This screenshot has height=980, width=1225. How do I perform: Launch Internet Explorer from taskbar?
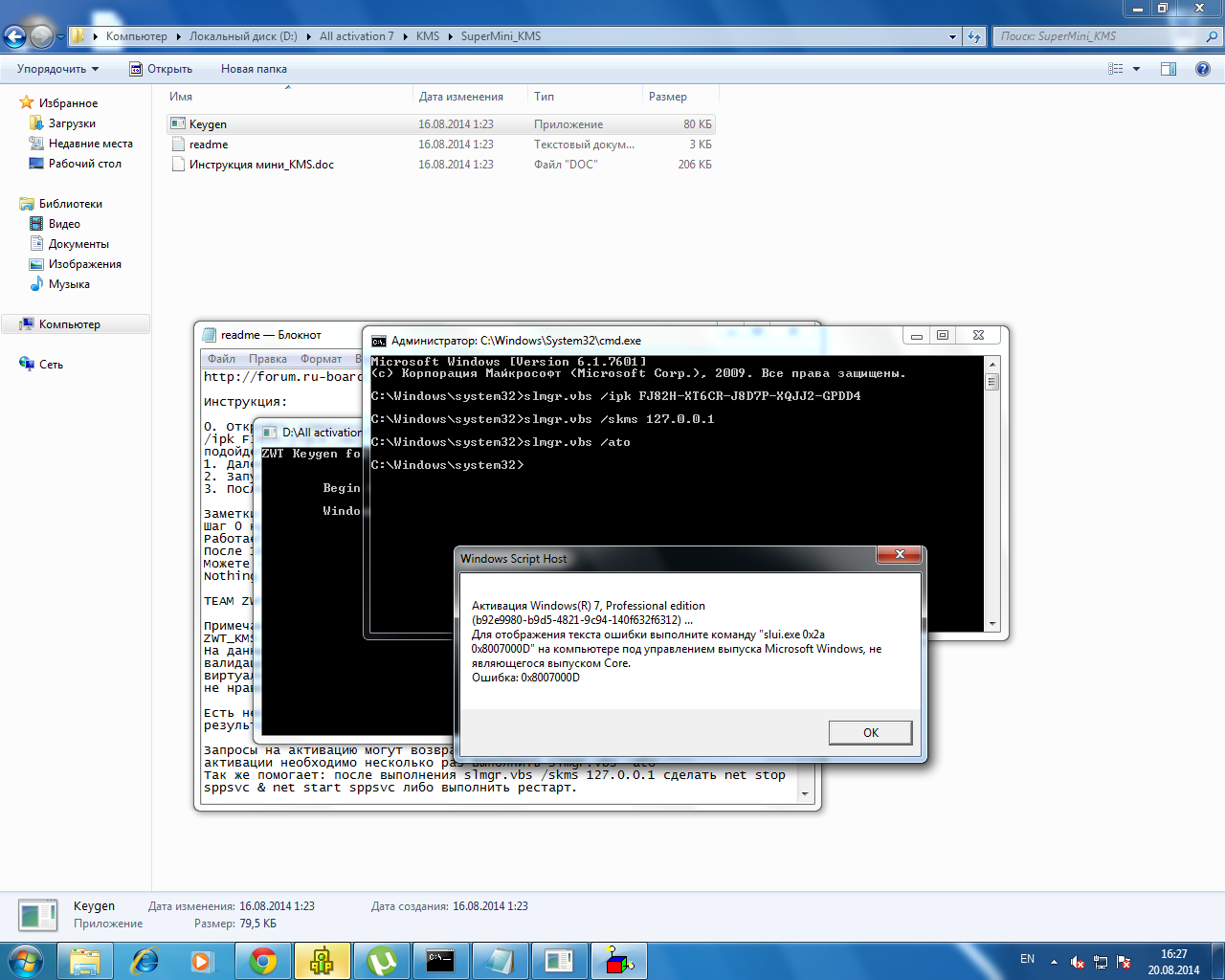pyautogui.click(x=145, y=961)
